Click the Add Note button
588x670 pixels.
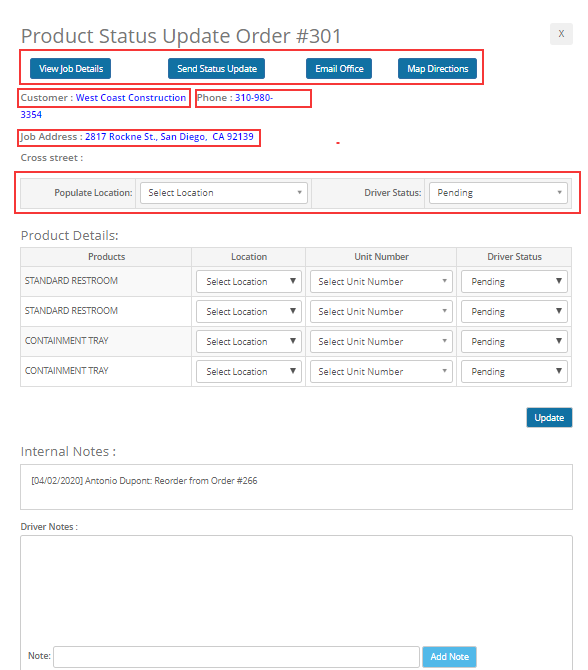tap(450, 657)
